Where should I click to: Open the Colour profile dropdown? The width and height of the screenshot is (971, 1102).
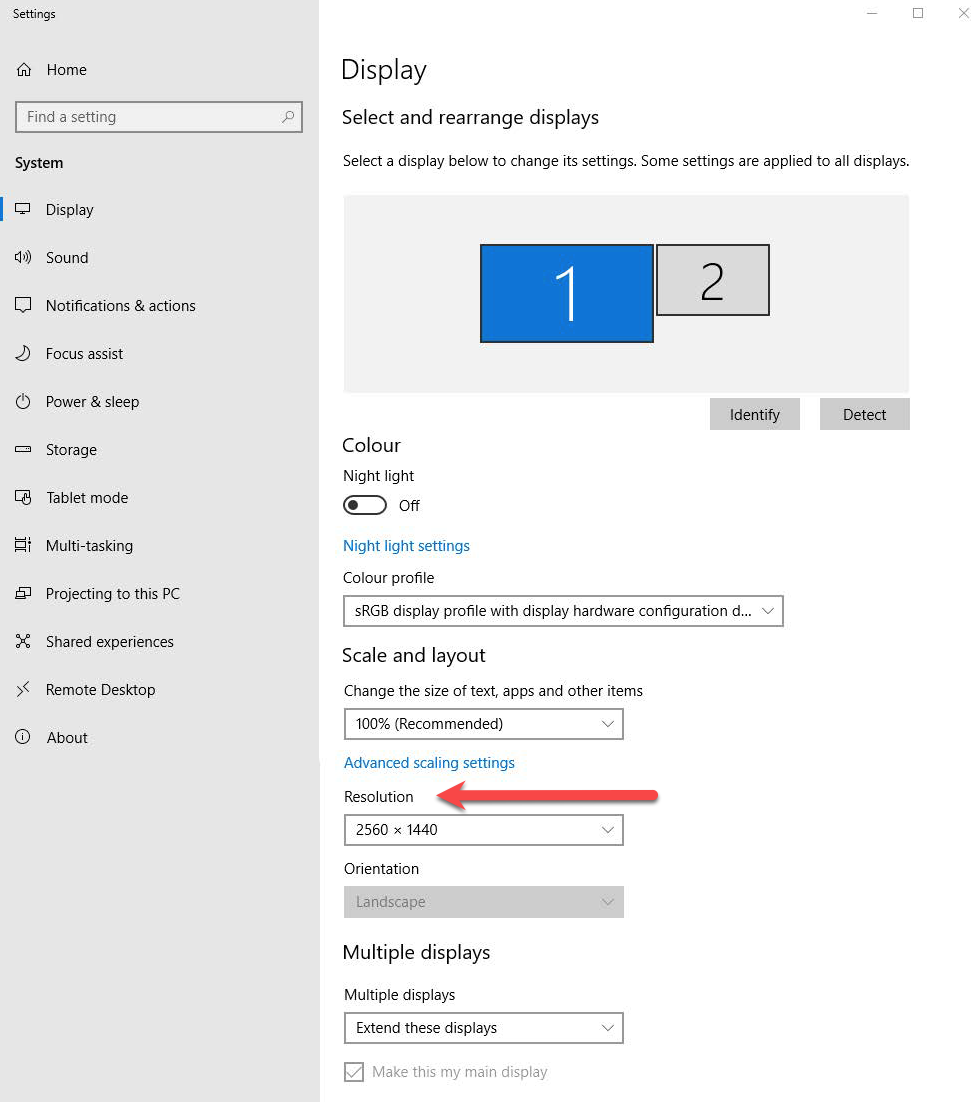(562, 611)
